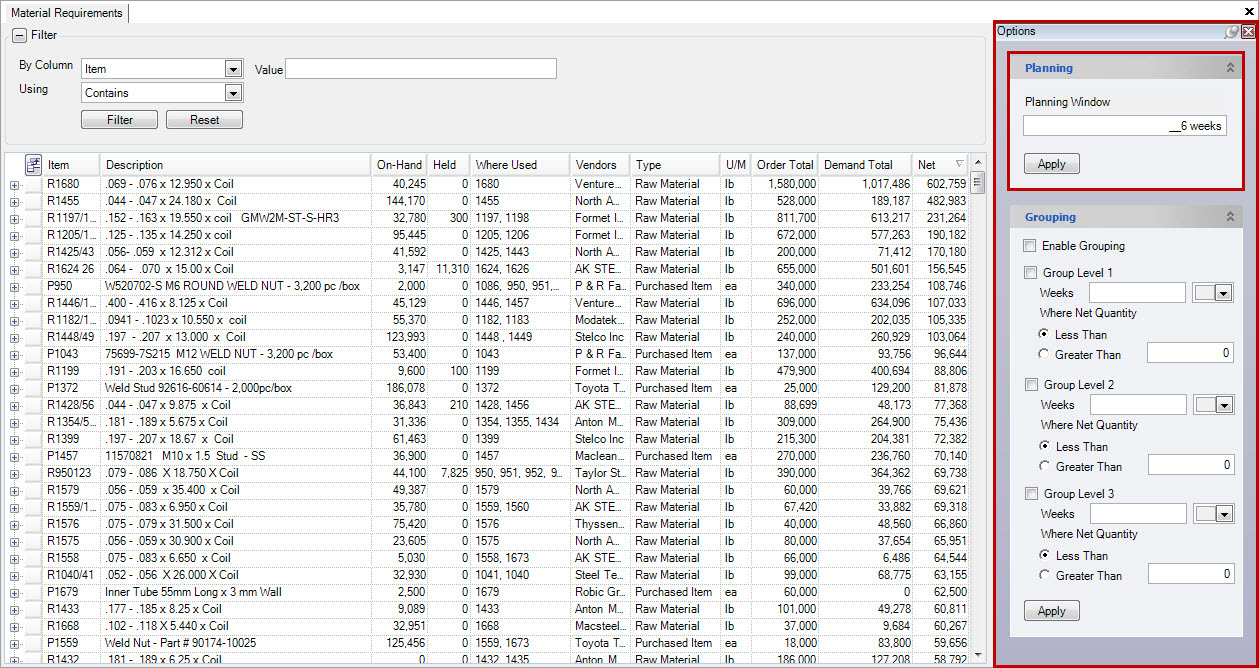The width and height of the screenshot is (1259, 668).
Task: Expand row R1680 with plus icon
Action: click(x=14, y=184)
